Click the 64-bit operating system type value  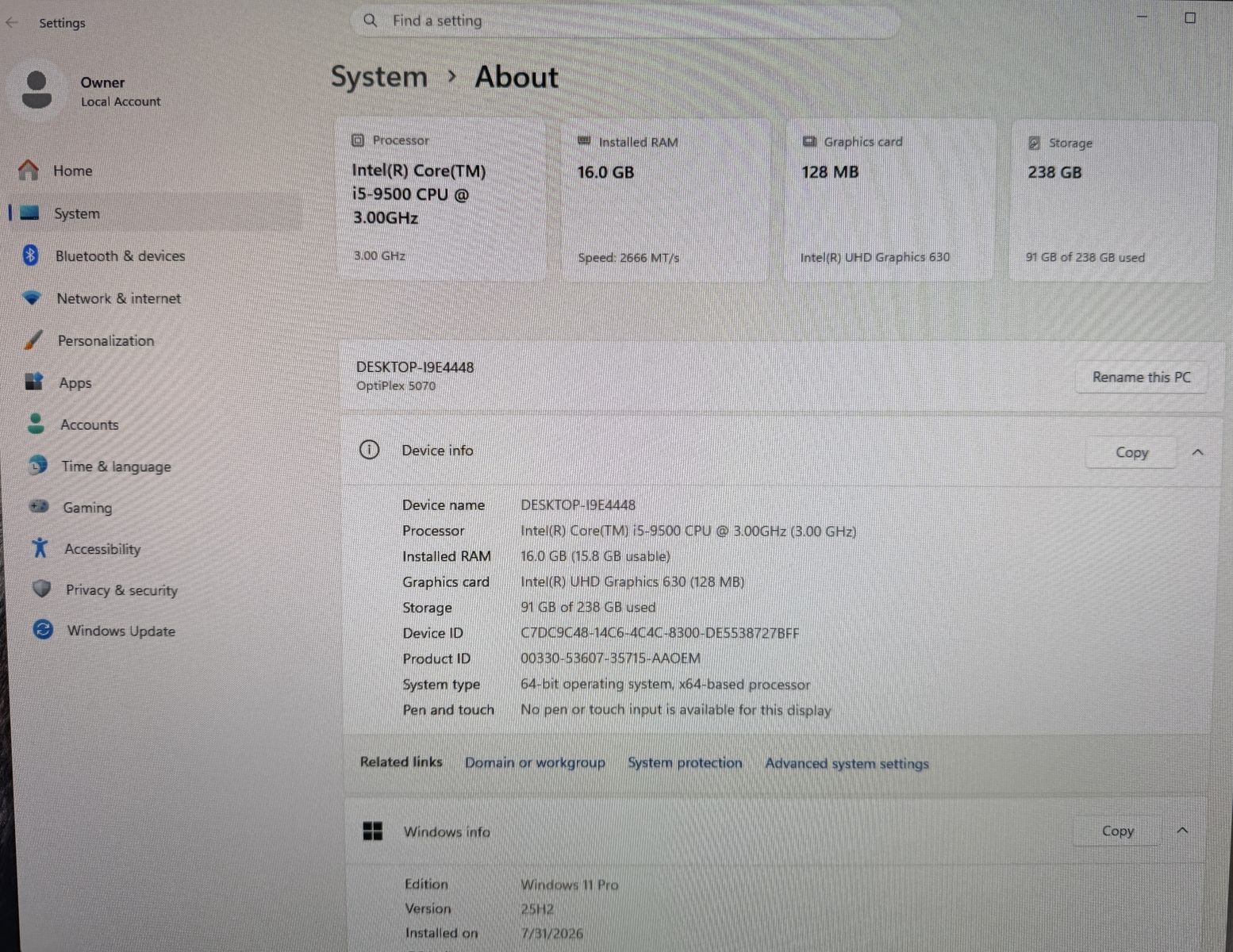pos(666,684)
